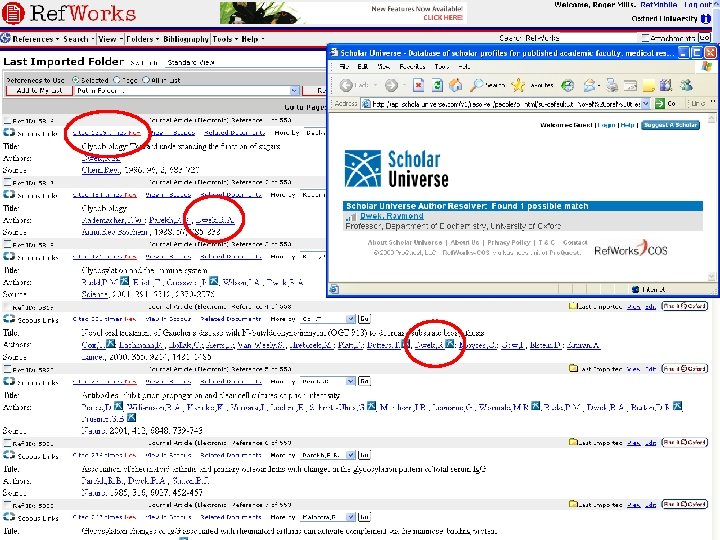
Task: Toggle the Attachments checkbox near search box
Action: point(645,38)
